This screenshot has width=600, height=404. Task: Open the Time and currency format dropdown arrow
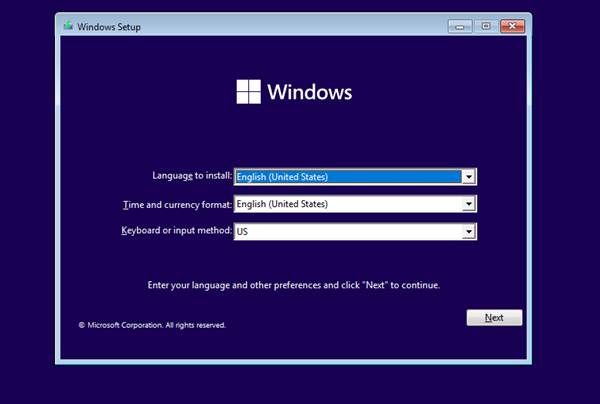tap(469, 204)
